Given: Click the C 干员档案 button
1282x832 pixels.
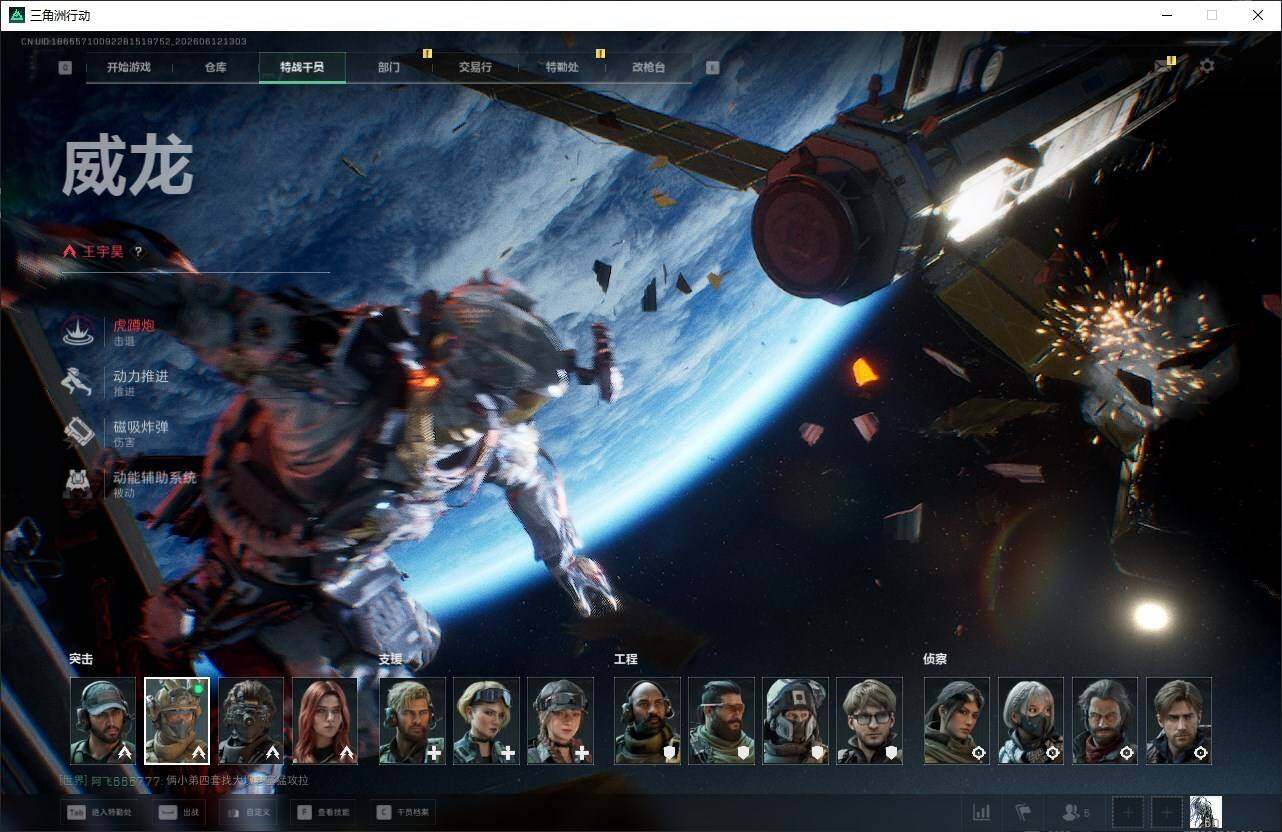Looking at the screenshot, I should click(x=403, y=812).
